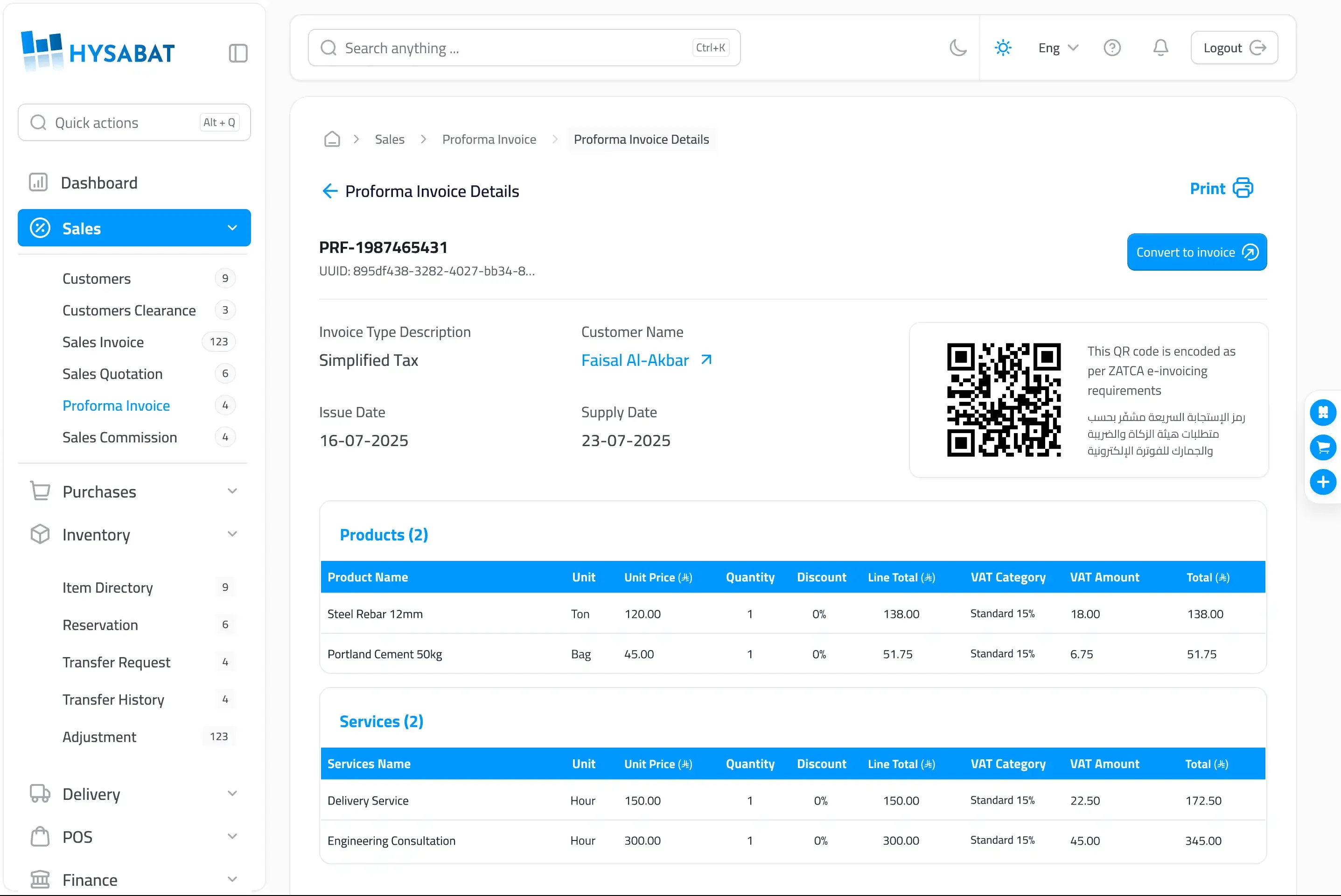Screen dimensions: 1341x896
Task: Click the ZATCA QR code image
Action: [1003, 399]
